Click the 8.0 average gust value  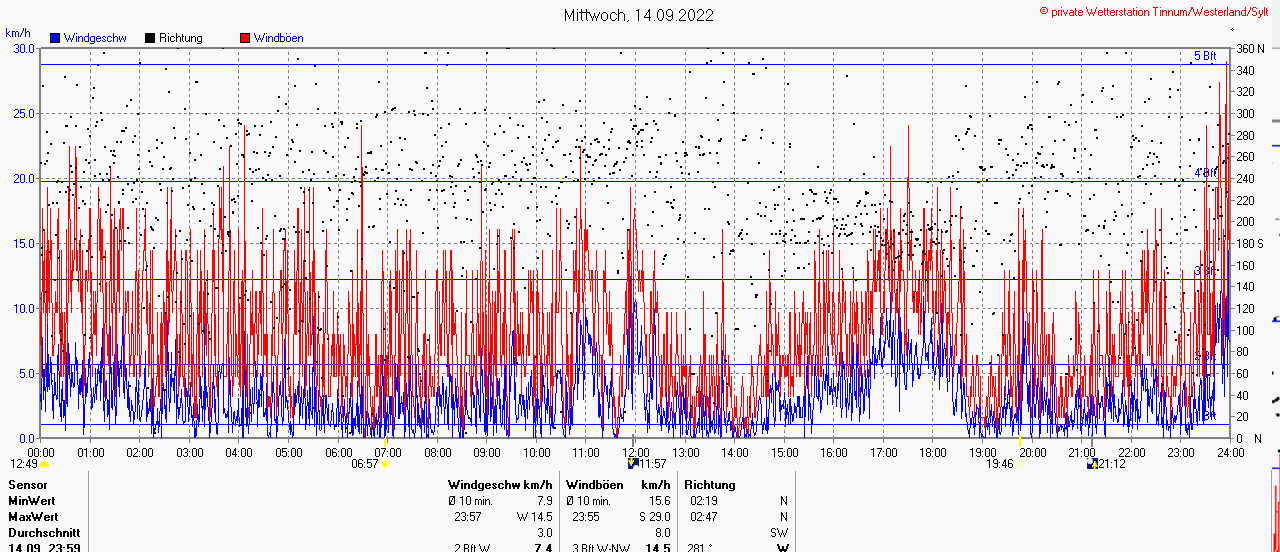pos(663,533)
